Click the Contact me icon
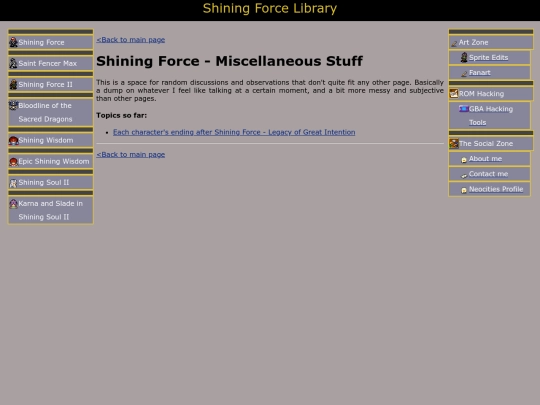The width and height of the screenshot is (540, 405). (464, 175)
